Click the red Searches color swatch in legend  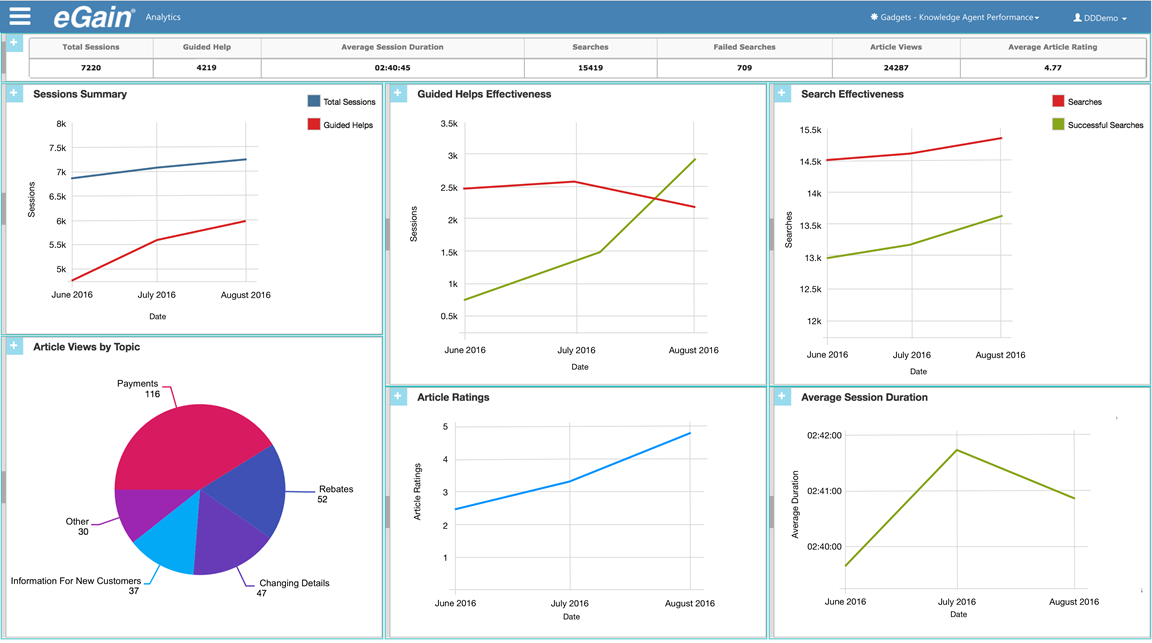coord(1057,100)
